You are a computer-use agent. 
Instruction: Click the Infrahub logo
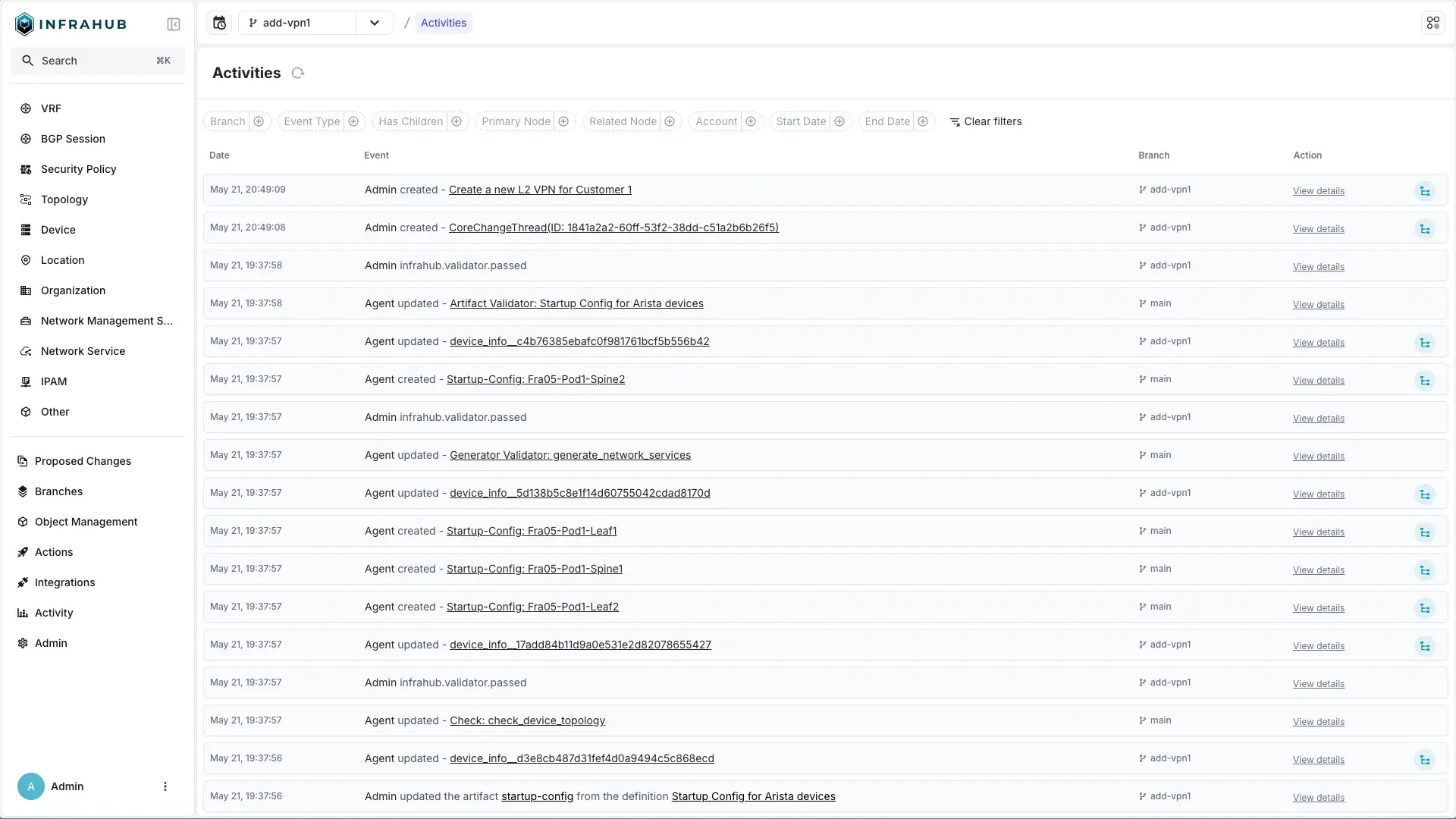[71, 24]
